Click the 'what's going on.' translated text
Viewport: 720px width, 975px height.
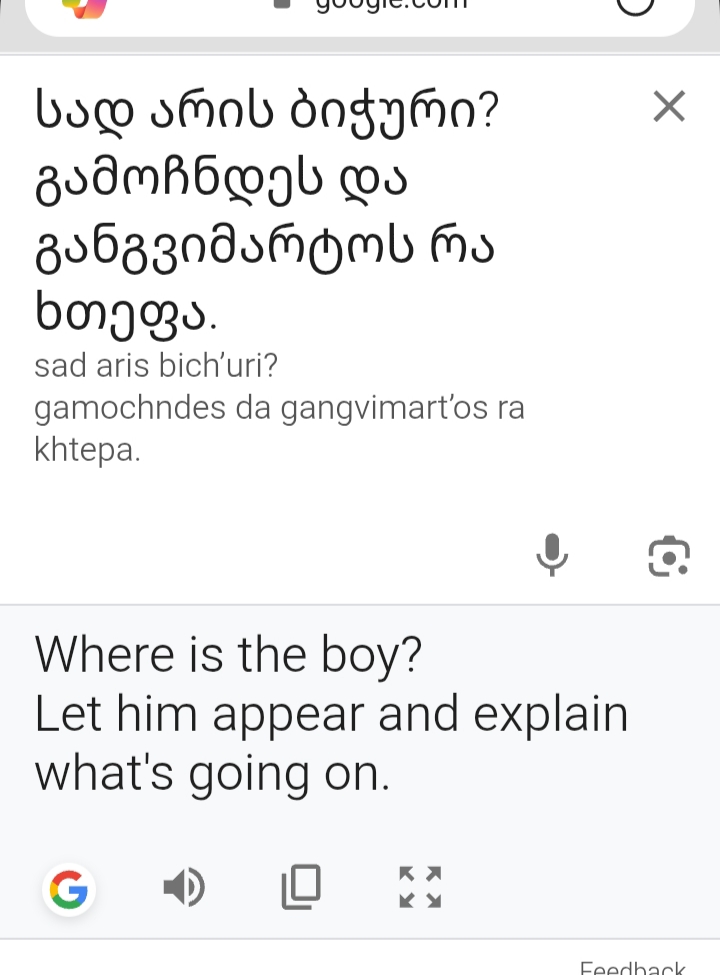212,773
